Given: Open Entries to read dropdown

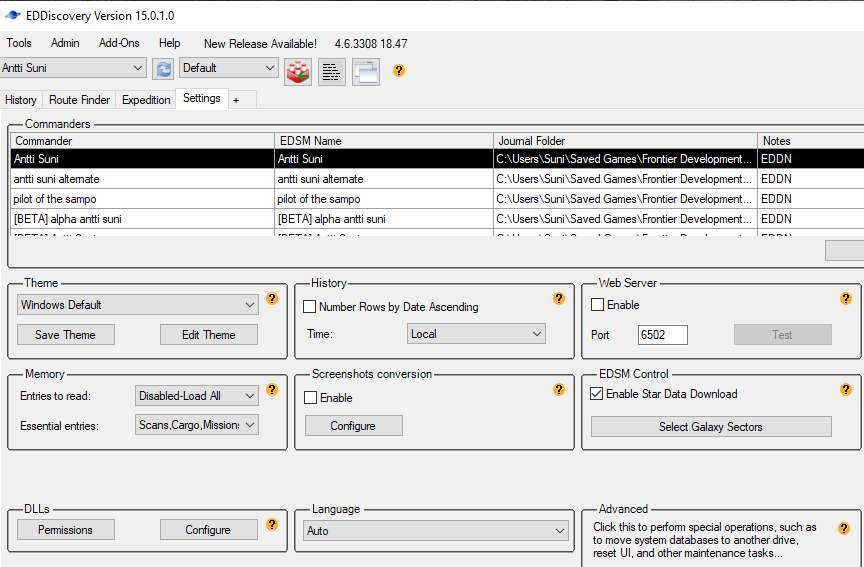Looking at the screenshot, I should coord(197,396).
